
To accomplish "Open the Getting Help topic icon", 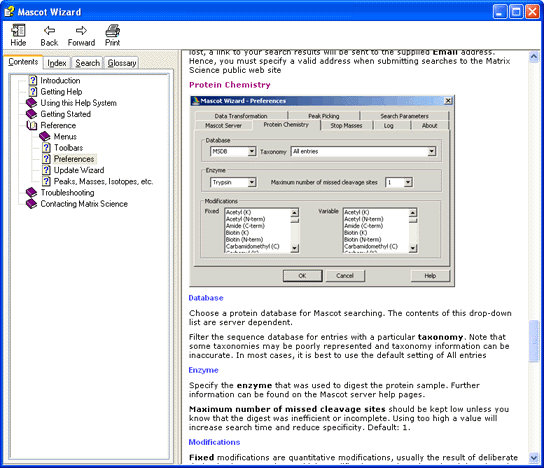I will (x=33, y=92).
